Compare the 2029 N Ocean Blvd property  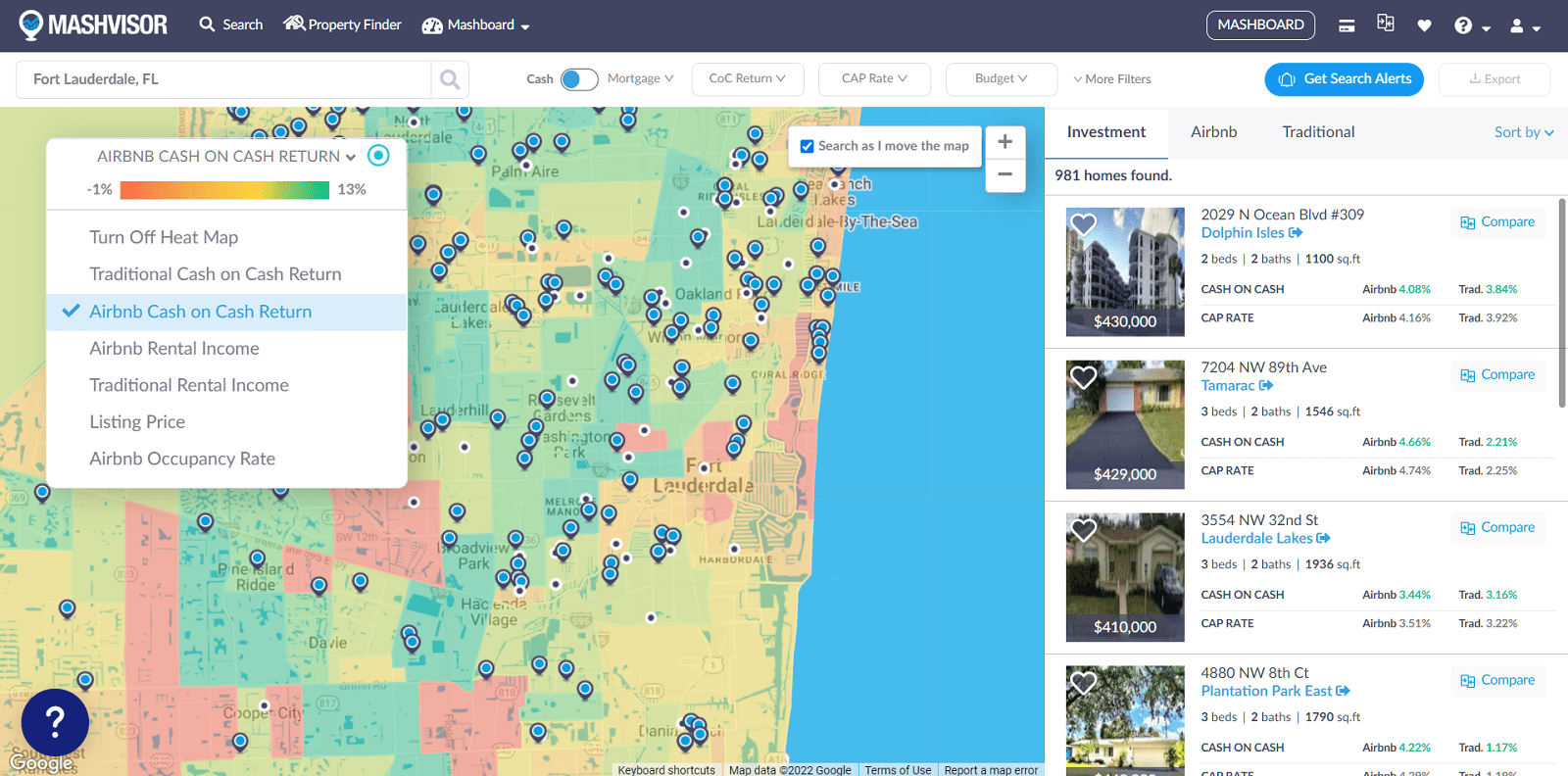(x=1498, y=222)
